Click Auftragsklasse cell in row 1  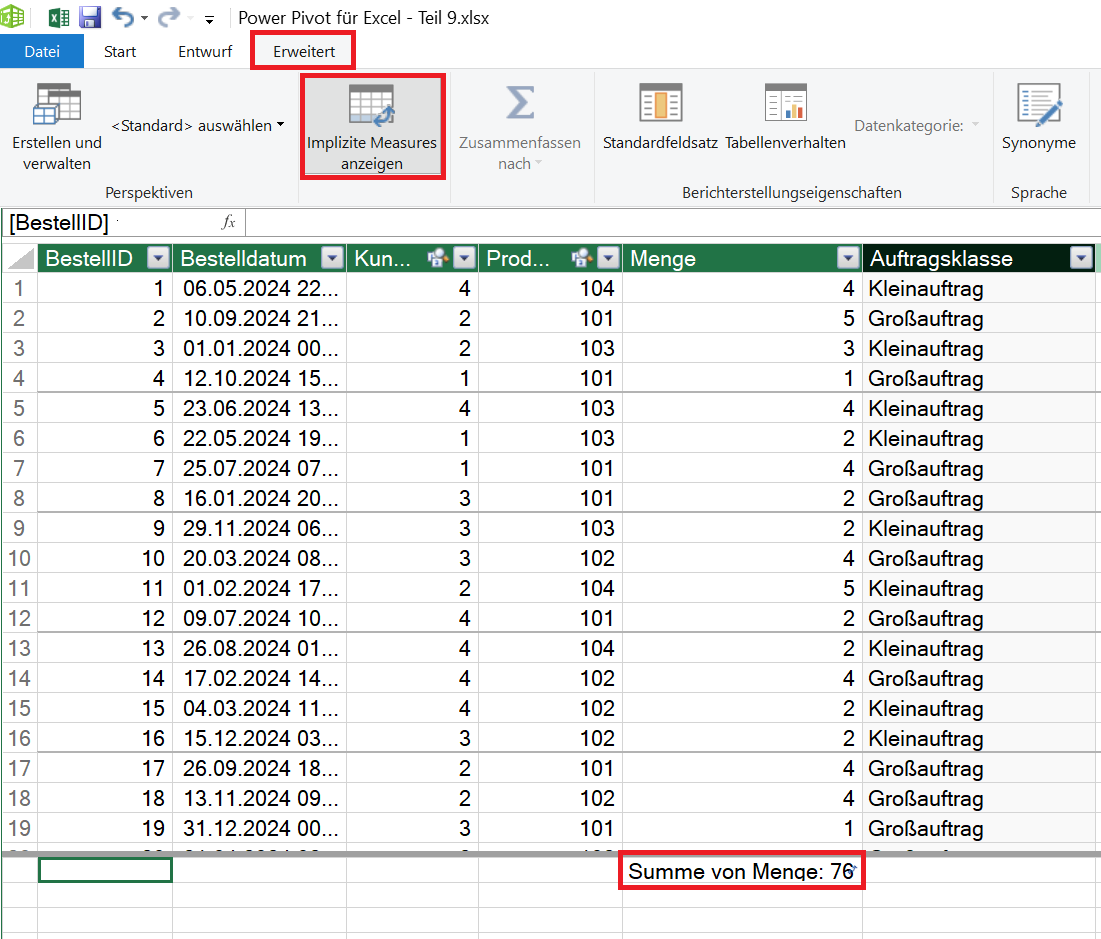point(979,289)
